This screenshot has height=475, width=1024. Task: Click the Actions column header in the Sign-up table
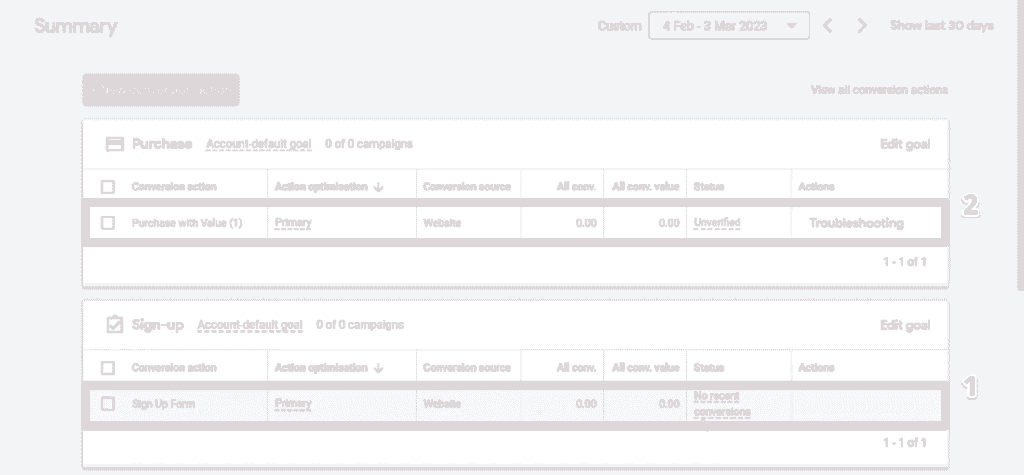tap(816, 368)
